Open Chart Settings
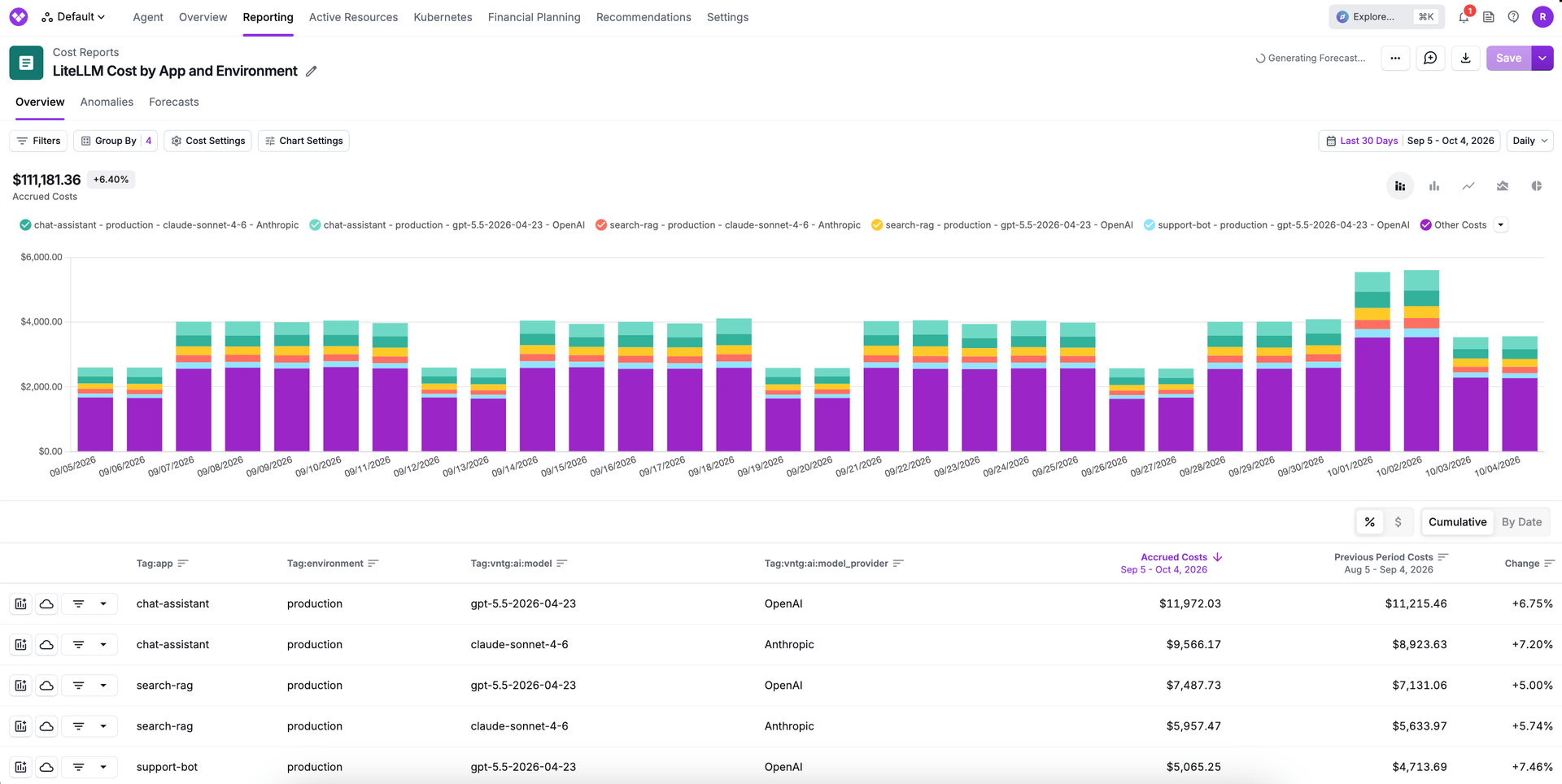 (303, 141)
